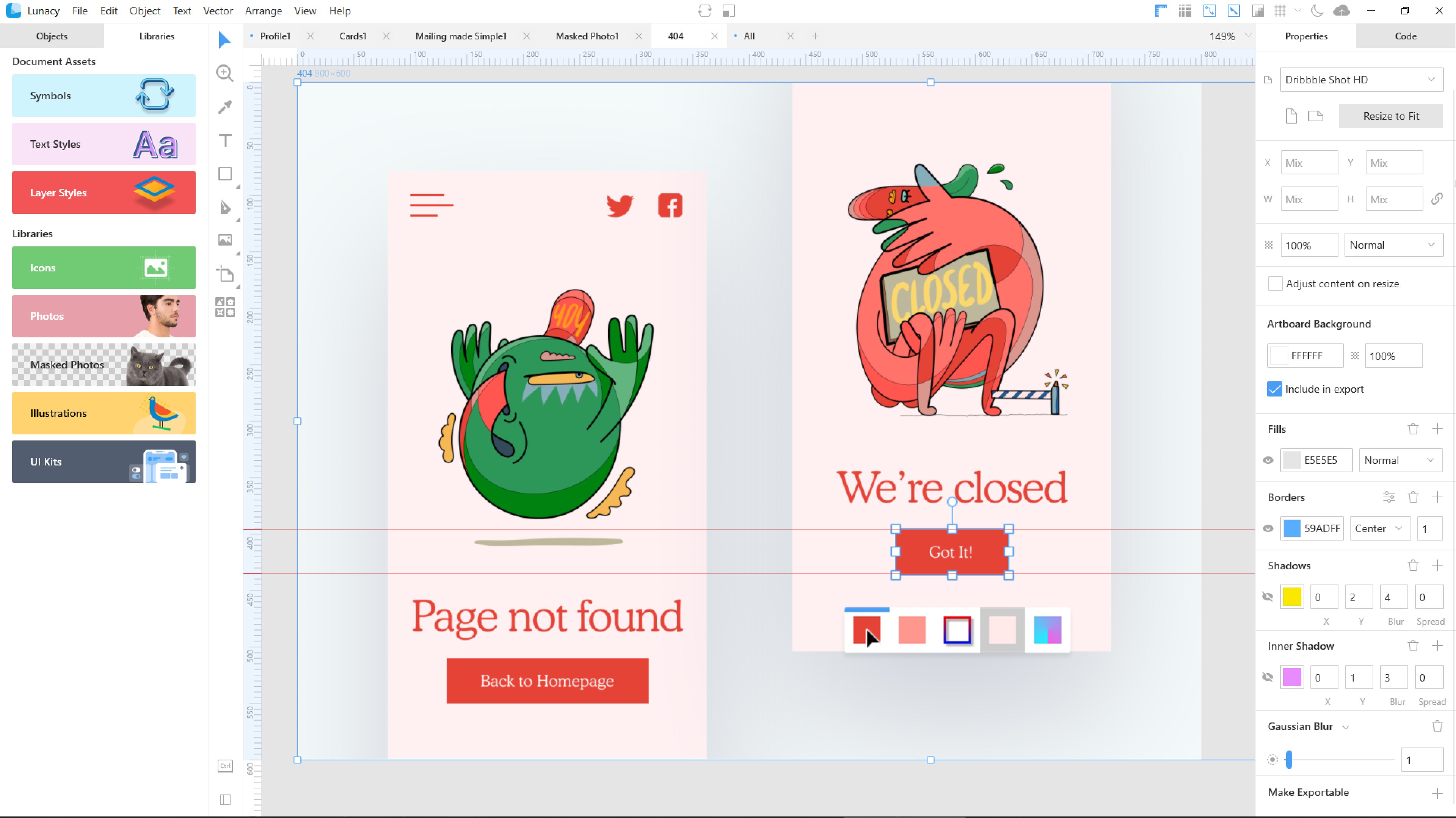The width and height of the screenshot is (1456, 818).
Task: Select the Rectangle shape tool
Action: (x=225, y=174)
